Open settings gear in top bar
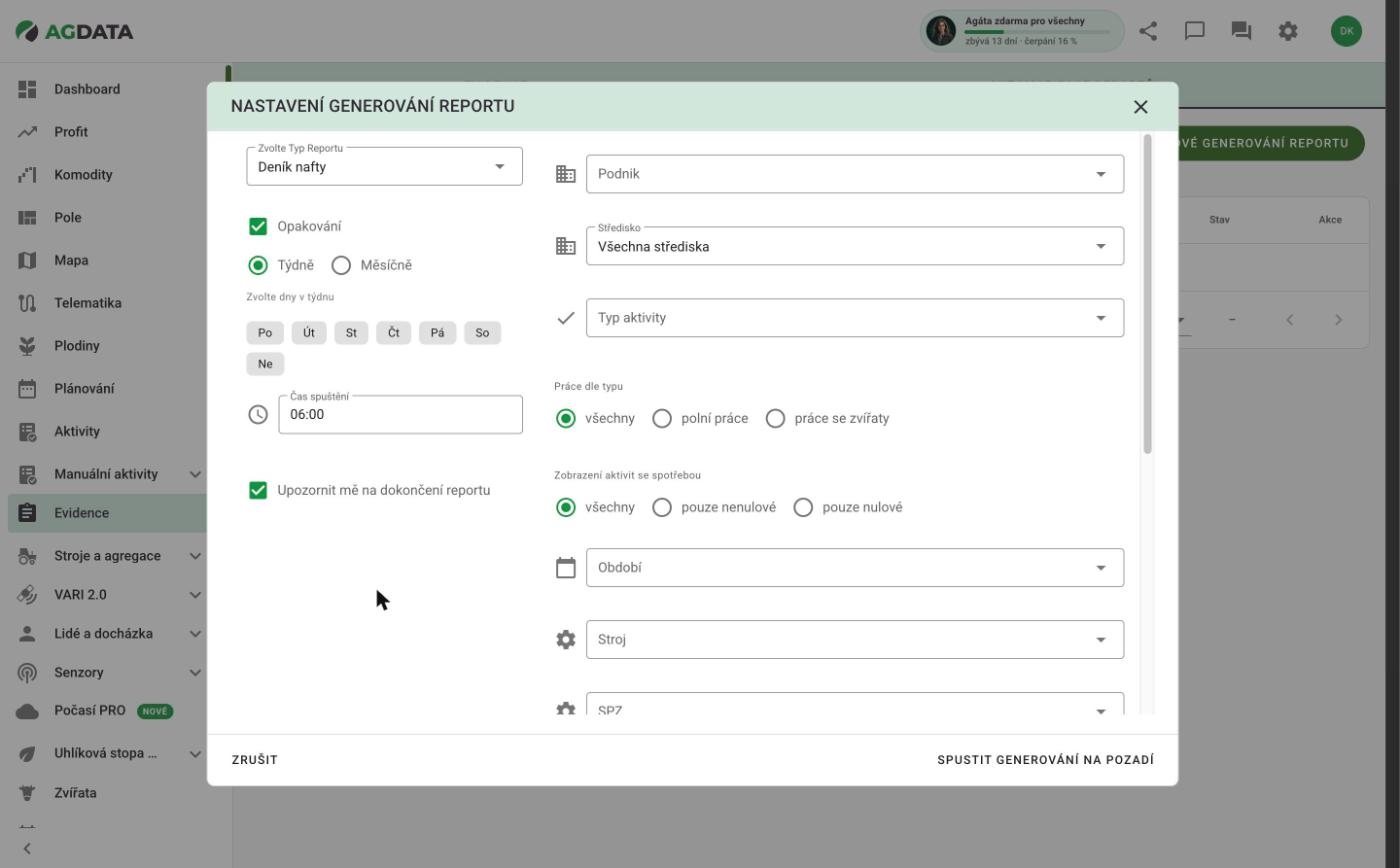Viewport: 1400px width, 868px height. [1288, 31]
